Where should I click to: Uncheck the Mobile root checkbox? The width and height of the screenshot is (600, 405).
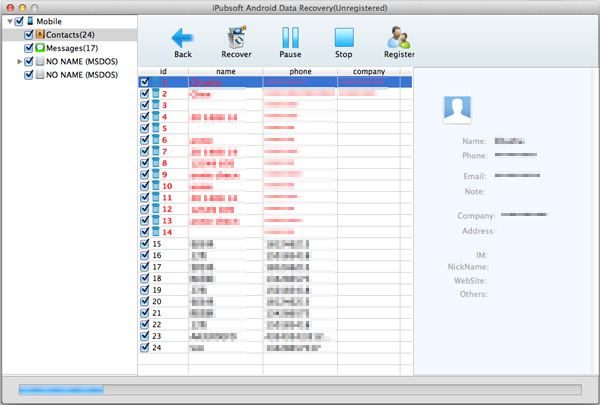(19, 21)
